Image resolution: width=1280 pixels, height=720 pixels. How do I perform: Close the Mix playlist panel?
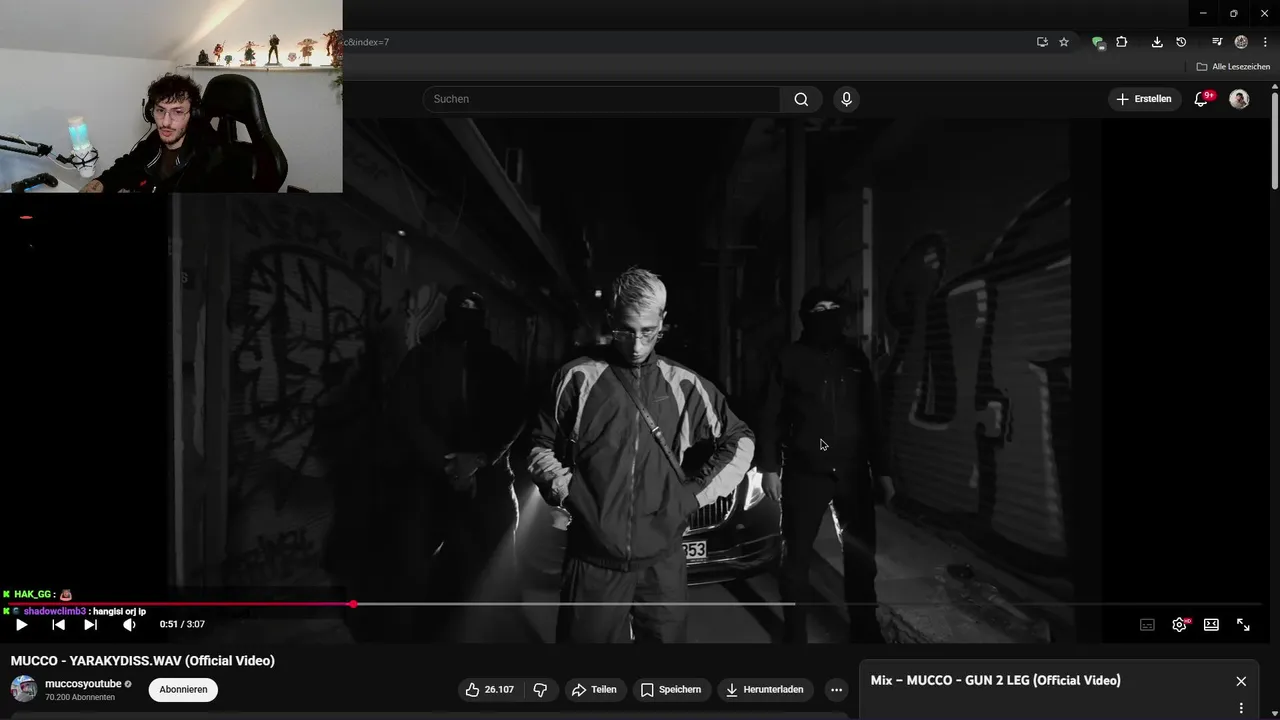[x=1241, y=681]
